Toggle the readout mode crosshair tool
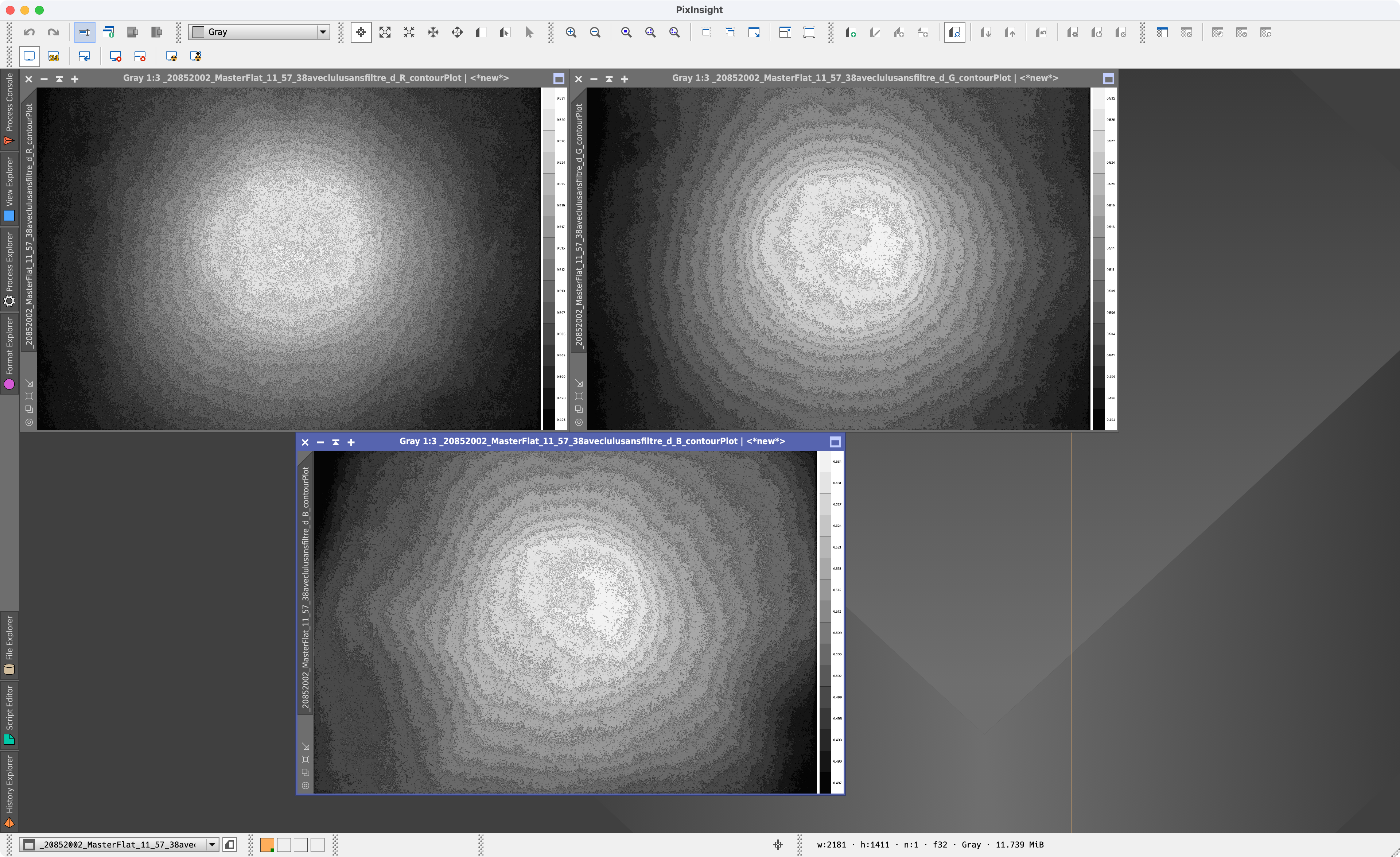Image resolution: width=1400 pixels, height=857 pixels. click(x=361, y=32)
